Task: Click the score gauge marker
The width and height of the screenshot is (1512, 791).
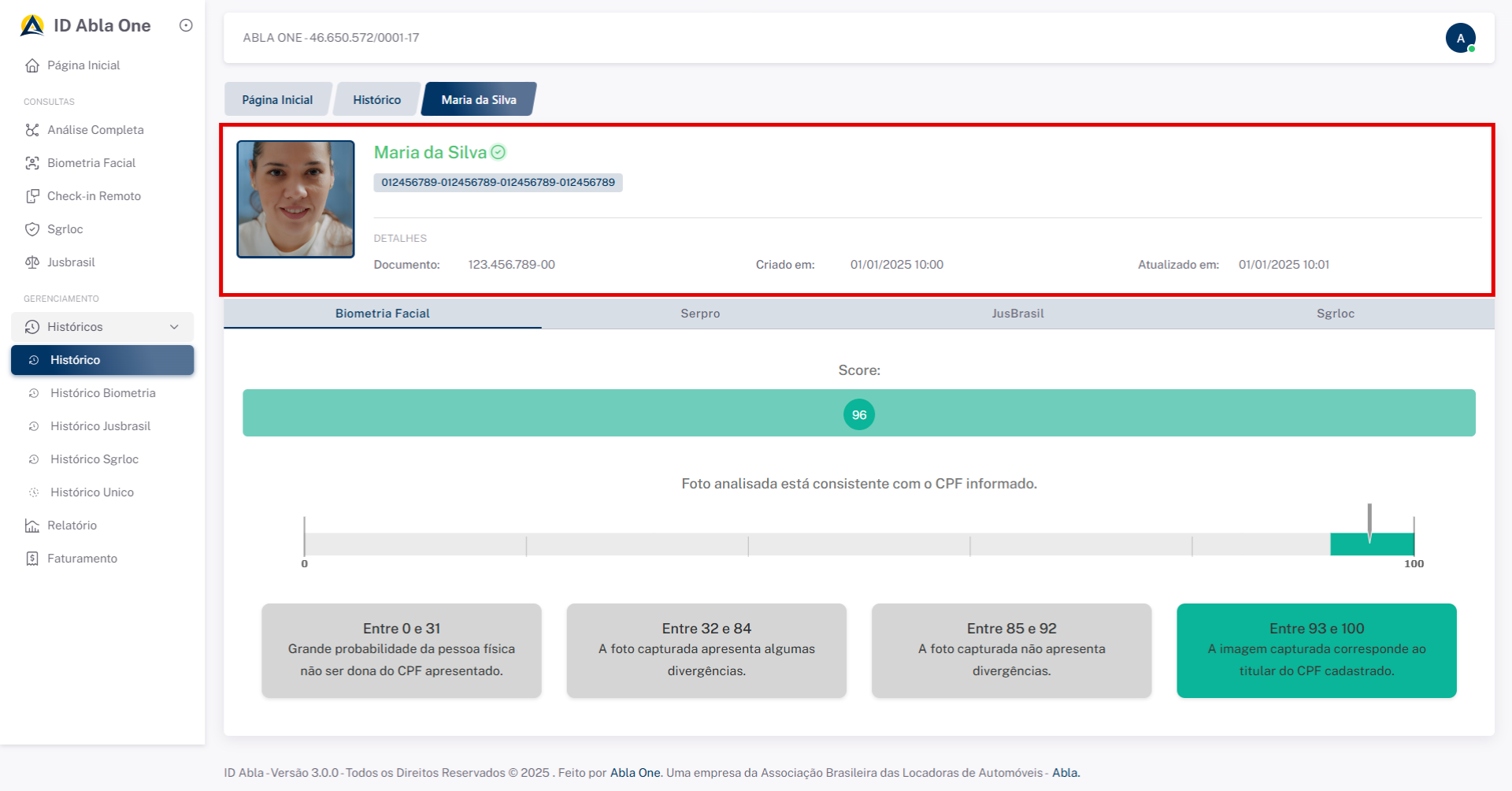Action: click(x=1369, y=523)
